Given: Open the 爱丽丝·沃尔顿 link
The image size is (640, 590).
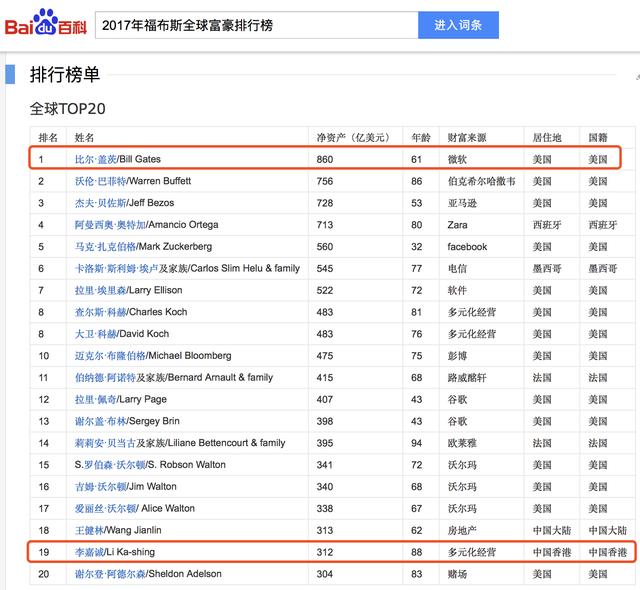Looking at the screenshot, I should click(105, 508).
